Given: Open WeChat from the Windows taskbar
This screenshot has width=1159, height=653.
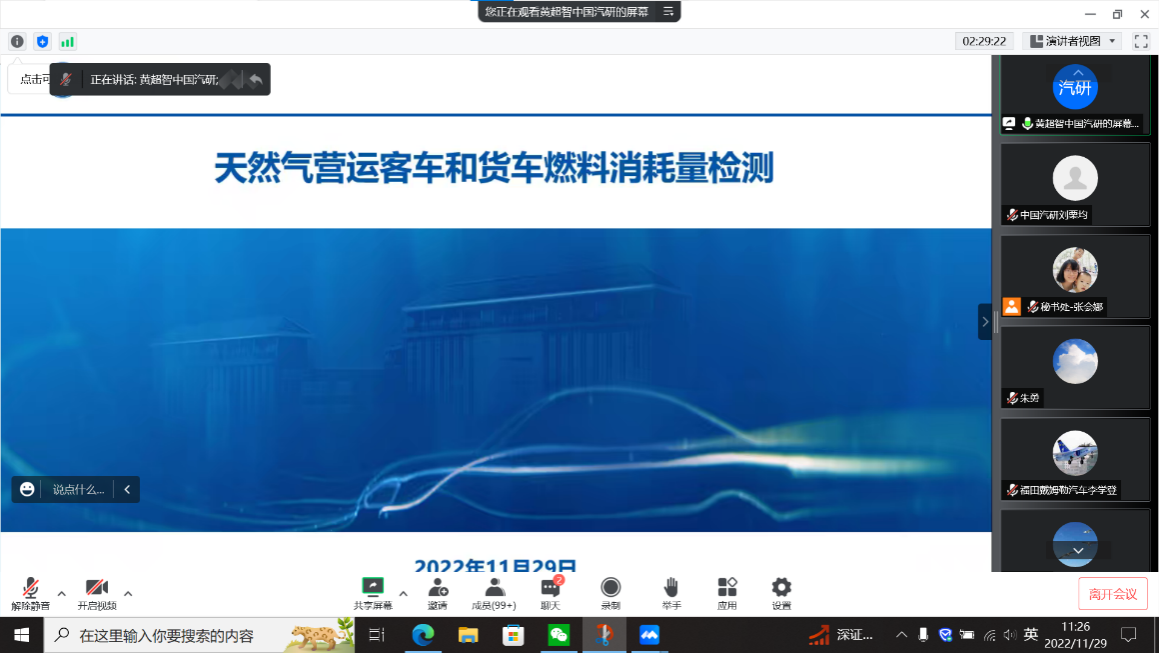Looking at the screenshot, I should [558, 635].
